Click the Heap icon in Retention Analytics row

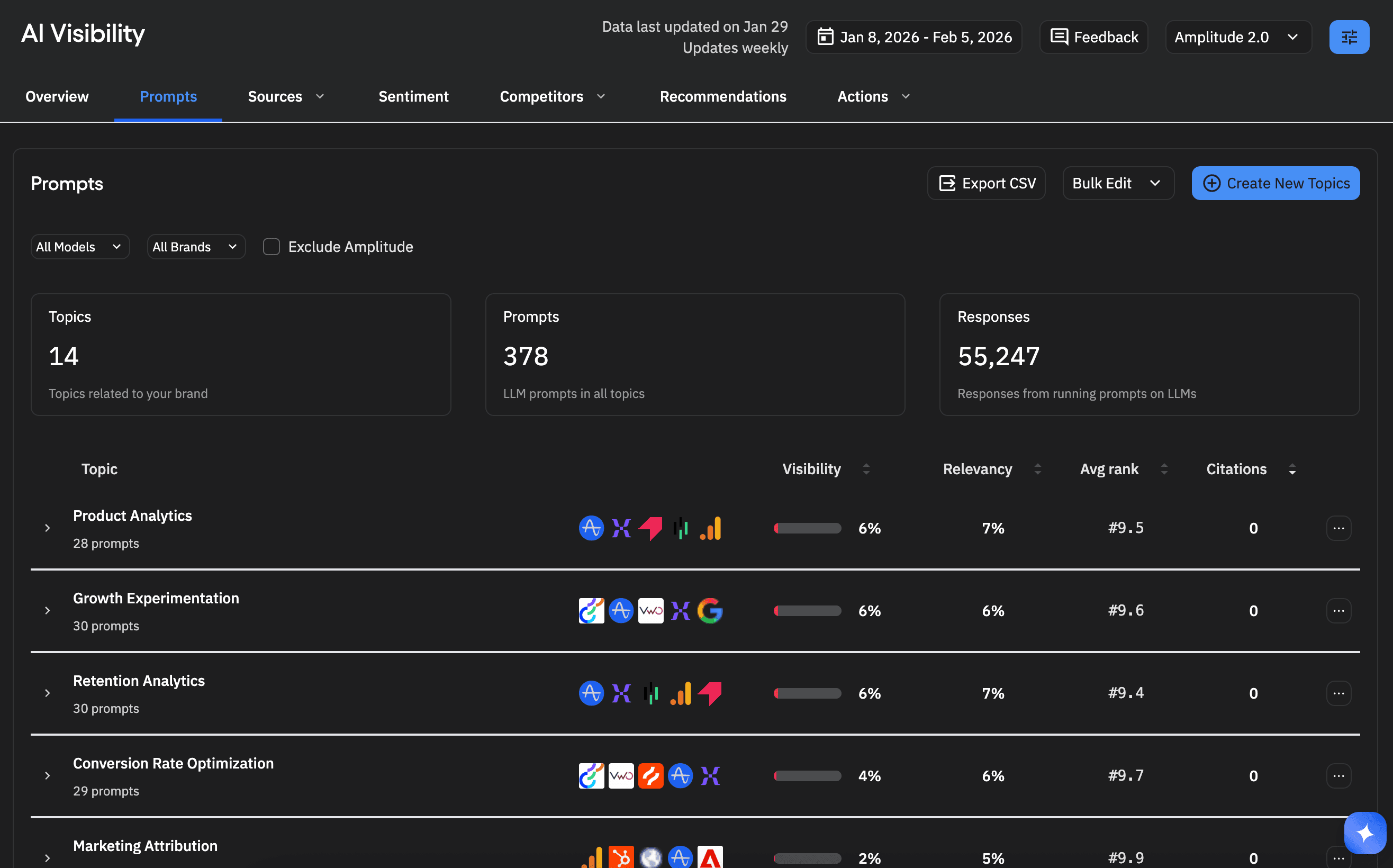tap(711, 693)
